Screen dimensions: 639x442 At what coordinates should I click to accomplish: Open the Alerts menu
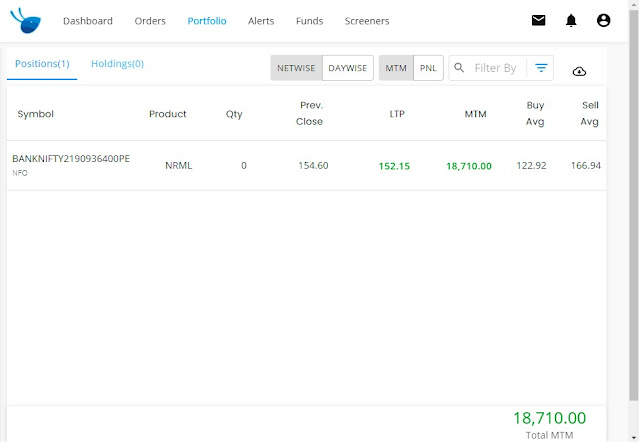coord(261,21)
